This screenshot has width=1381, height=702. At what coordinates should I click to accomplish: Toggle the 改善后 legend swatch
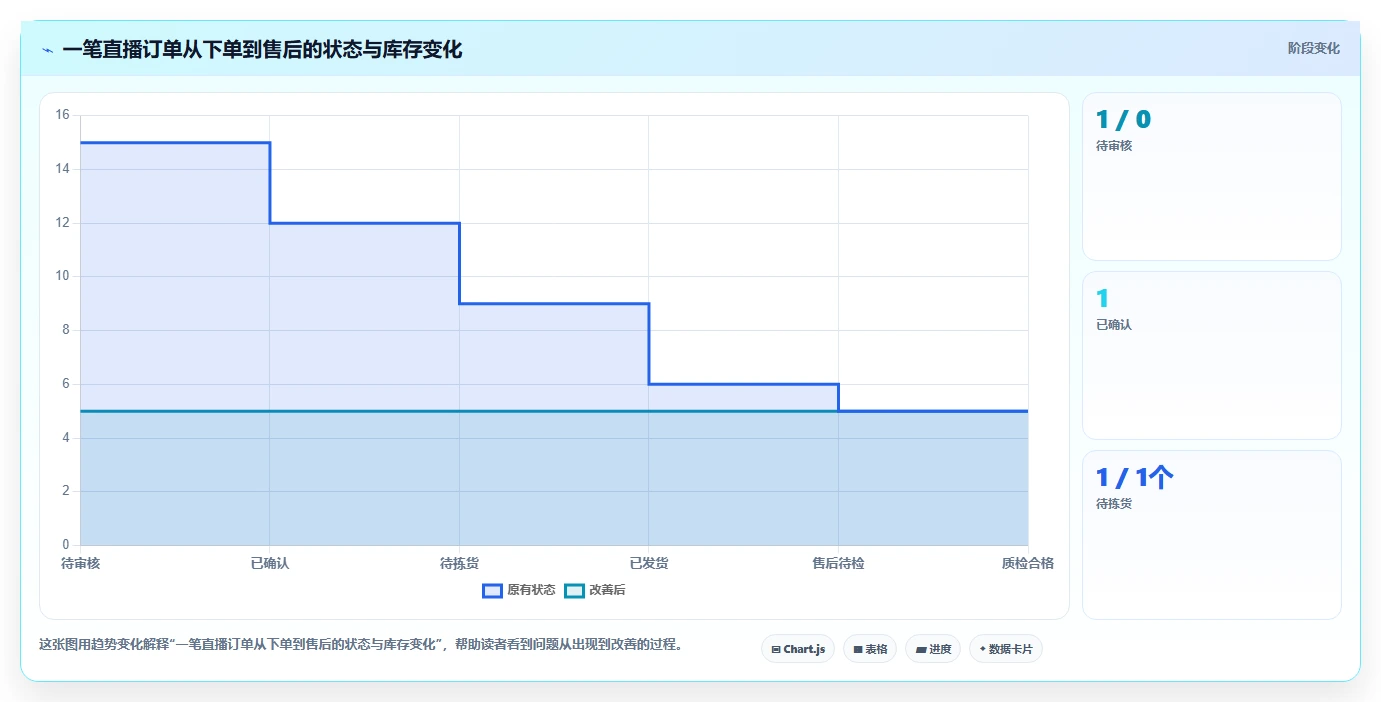click(574, 590)
